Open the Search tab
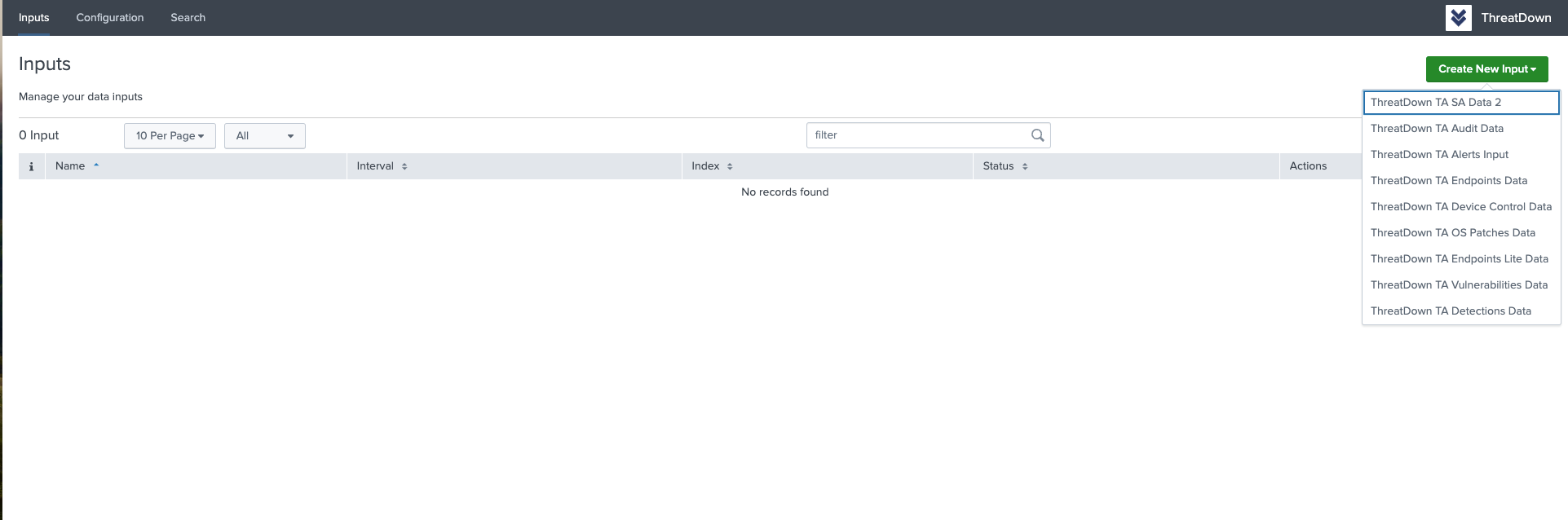This screenshot has height=520, width=1568. pos(188,17)
